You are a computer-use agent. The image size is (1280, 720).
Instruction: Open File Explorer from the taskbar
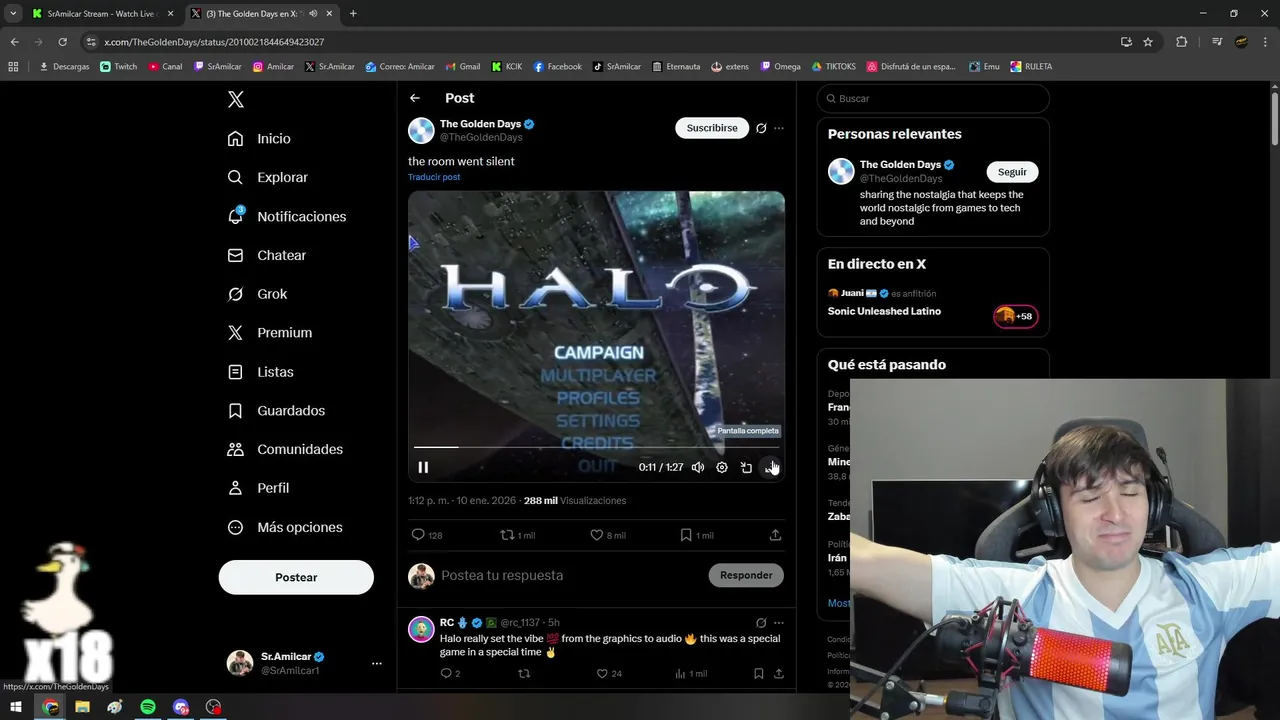click(x=82, y=707)
